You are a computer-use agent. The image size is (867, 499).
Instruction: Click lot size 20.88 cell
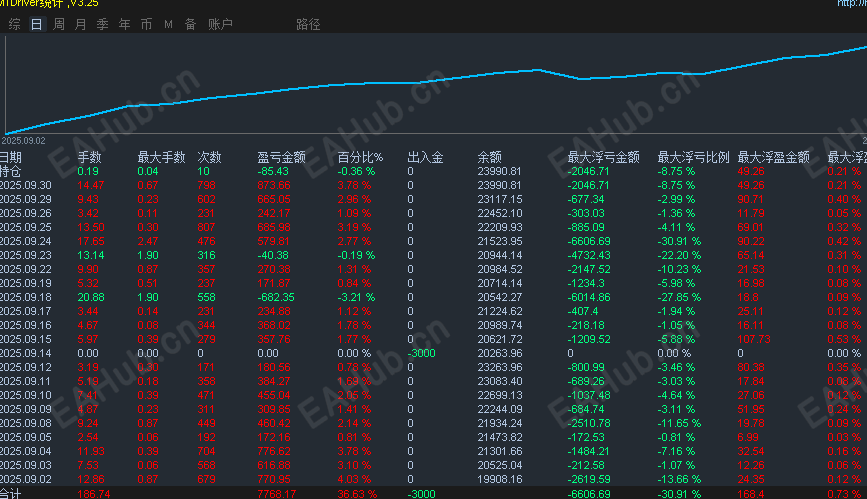[91, 297]
